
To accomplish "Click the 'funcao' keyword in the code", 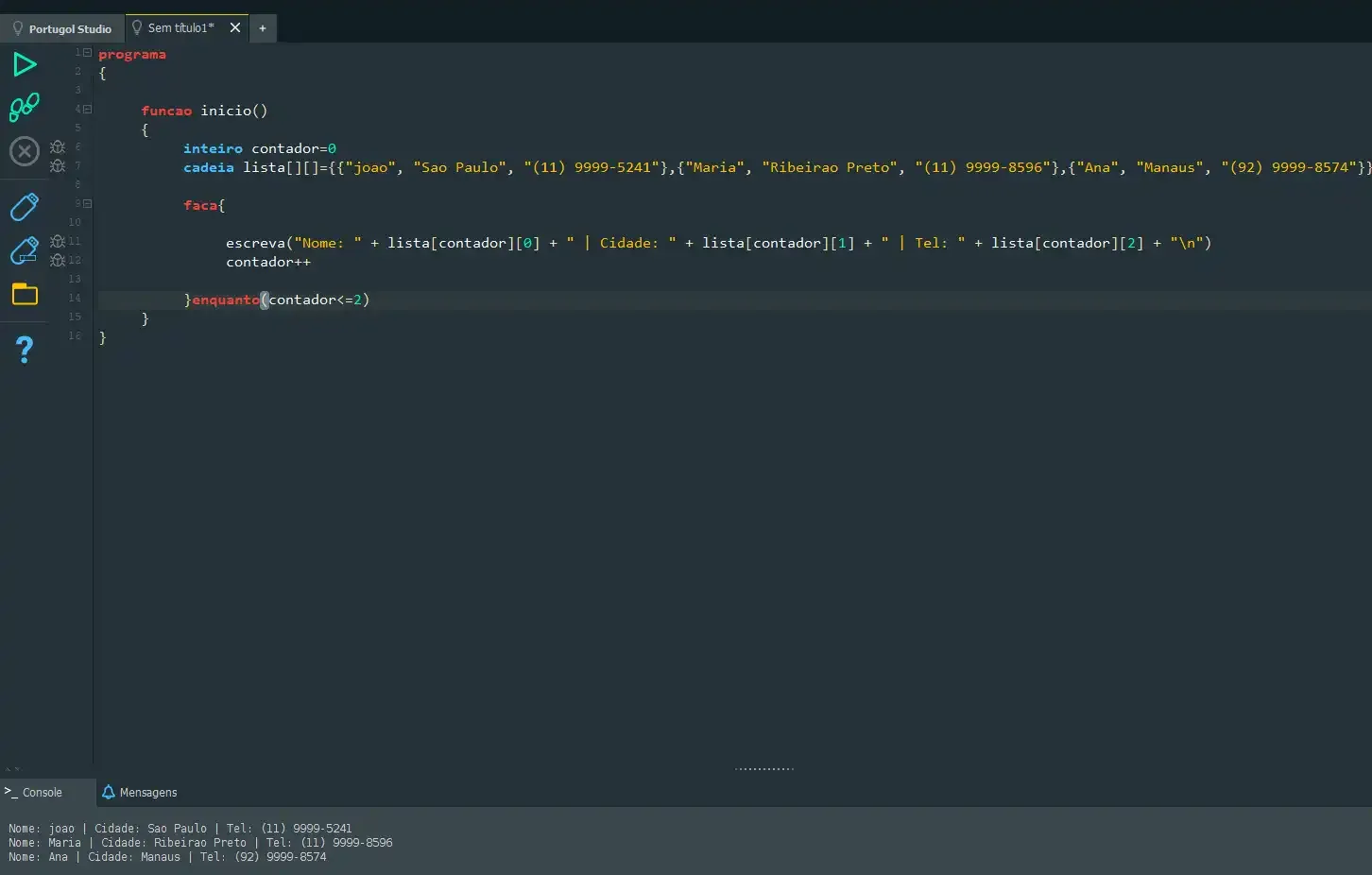I will (x=166, y=111).
